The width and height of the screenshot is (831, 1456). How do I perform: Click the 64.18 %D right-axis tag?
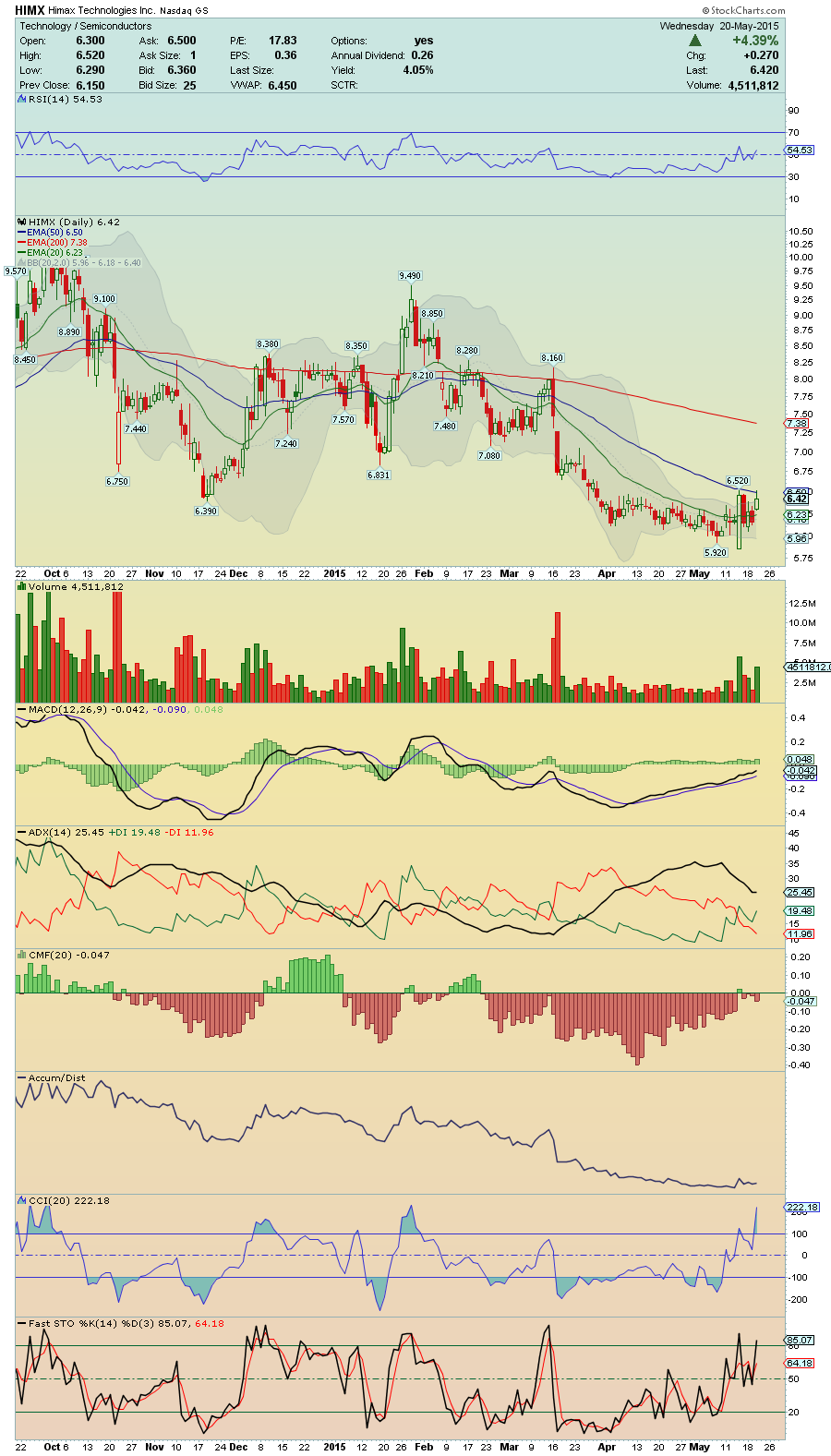800,1363
